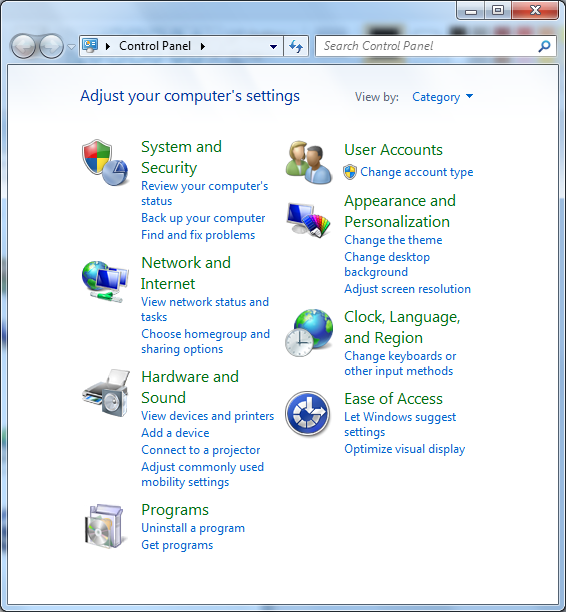The height and width of the screenshot is (612, 566).
Task: Click the Network and Internet globe icon
Action: [105, 281]
